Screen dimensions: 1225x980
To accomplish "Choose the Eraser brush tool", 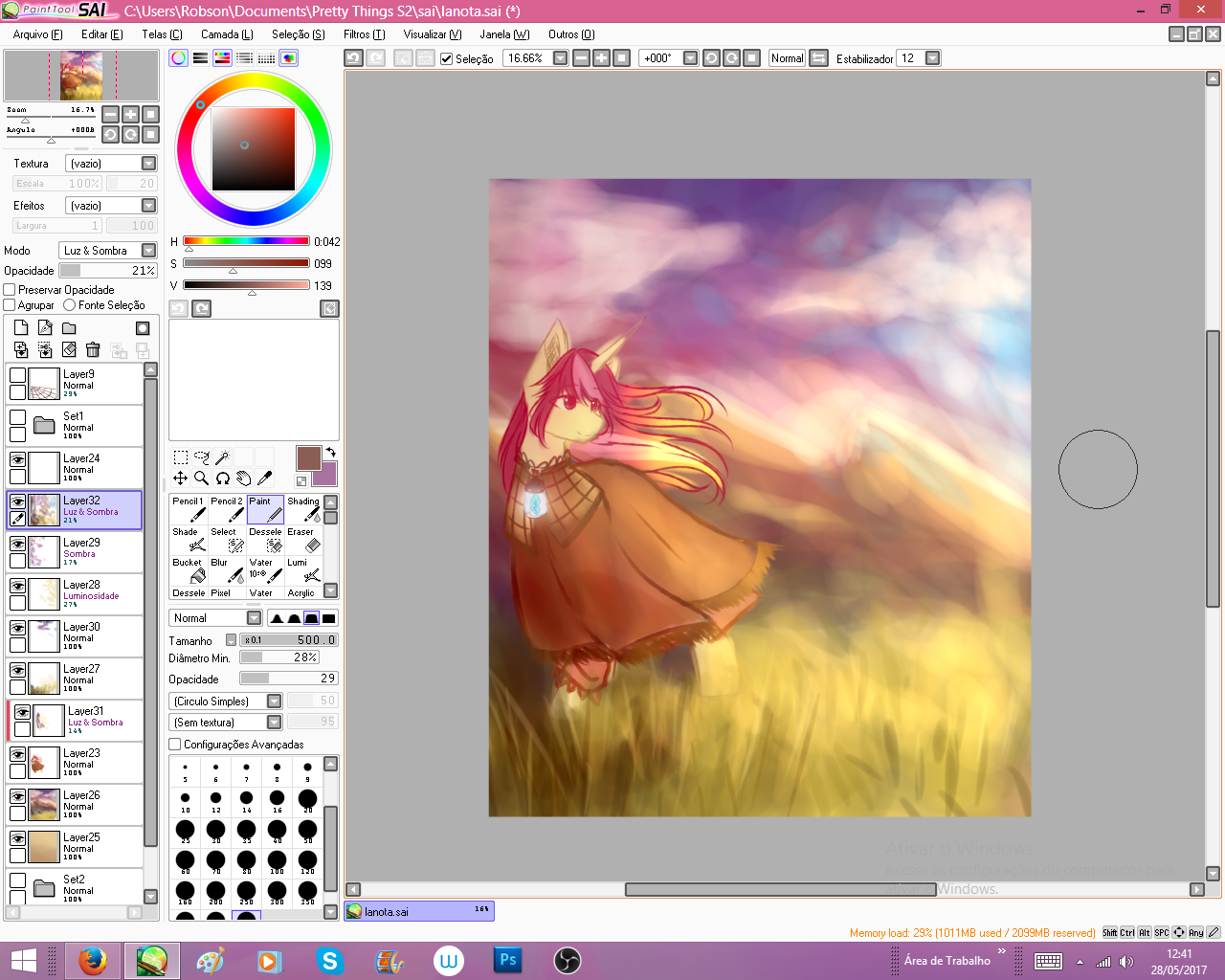I will (x=303, y=540).
